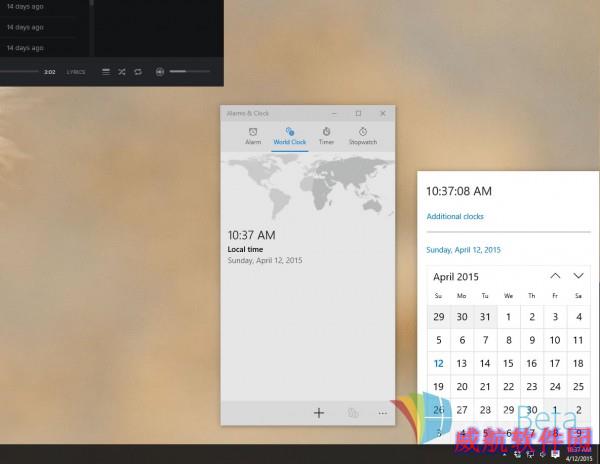This screenshot has height=464, width=600.
Task: Open the network icon in the system tray
Action: pyautogui.click(x=530, y=454)
